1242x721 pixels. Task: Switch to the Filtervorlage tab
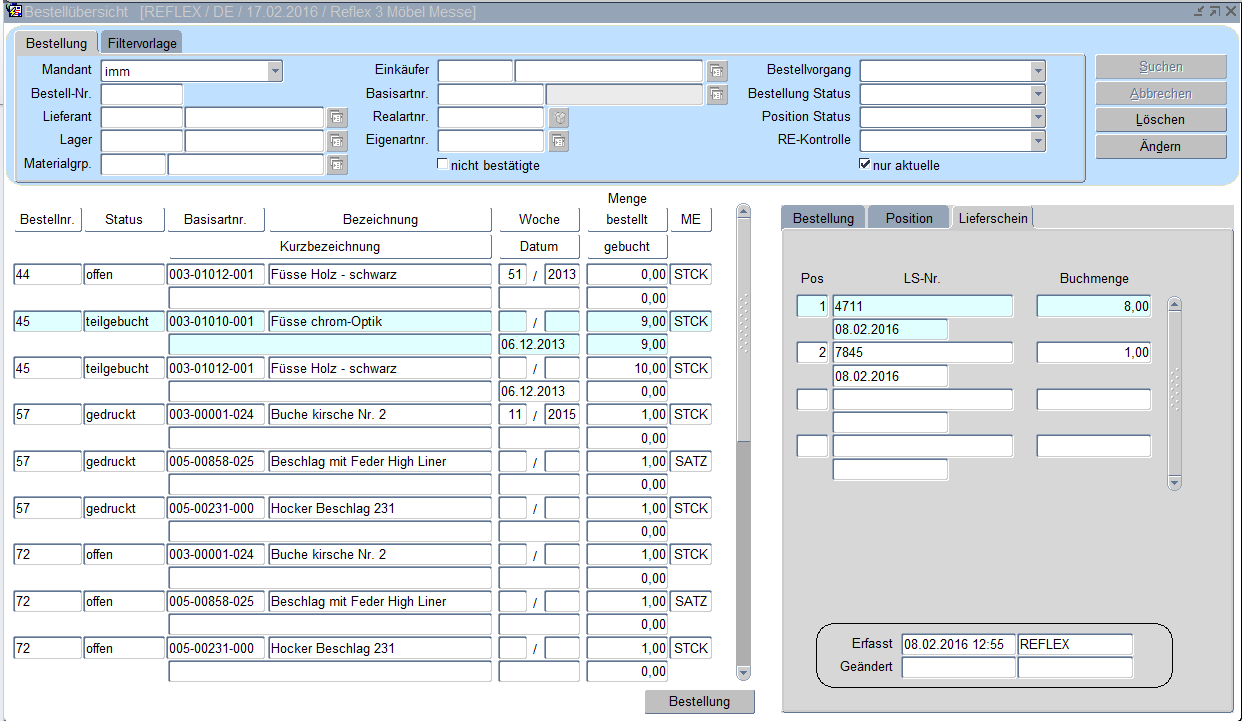(x=142, y=44)
